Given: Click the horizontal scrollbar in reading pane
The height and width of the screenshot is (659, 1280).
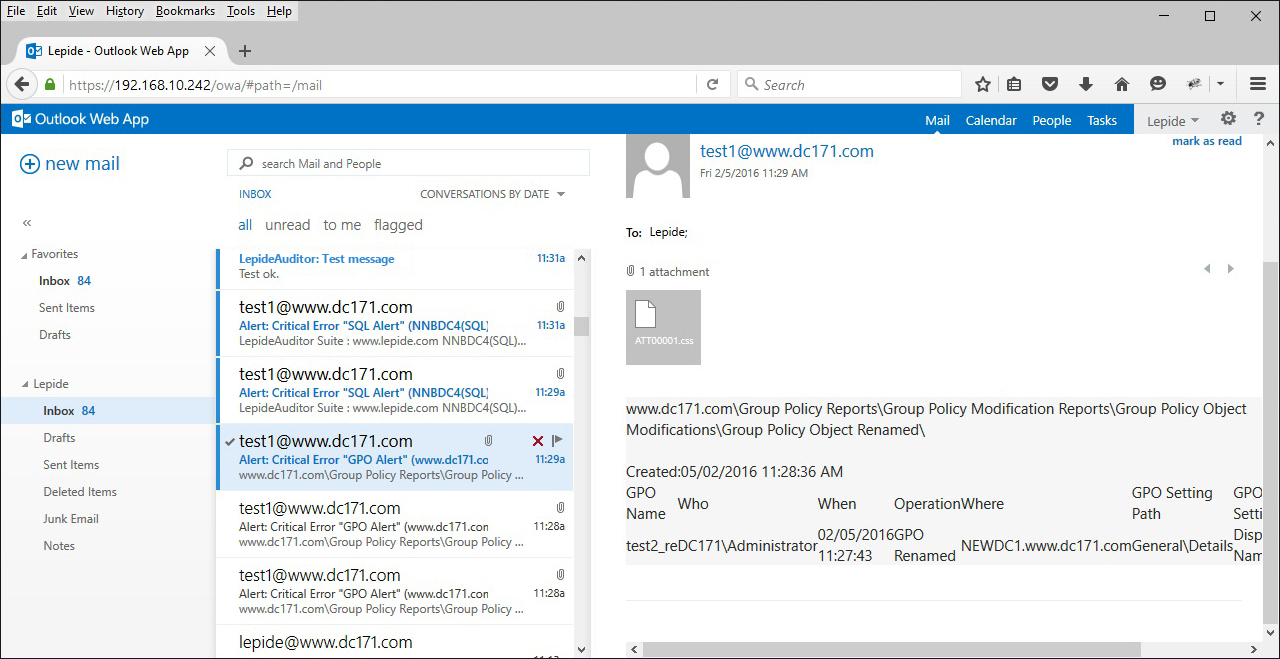Looking at the screenshot, I should (890, 649).
